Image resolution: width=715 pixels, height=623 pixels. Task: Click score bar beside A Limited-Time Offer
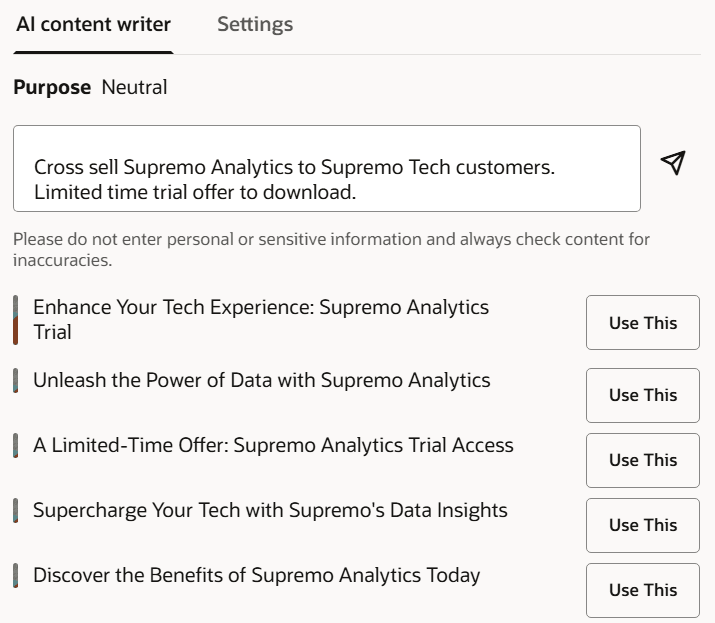[x=16, y=445]
